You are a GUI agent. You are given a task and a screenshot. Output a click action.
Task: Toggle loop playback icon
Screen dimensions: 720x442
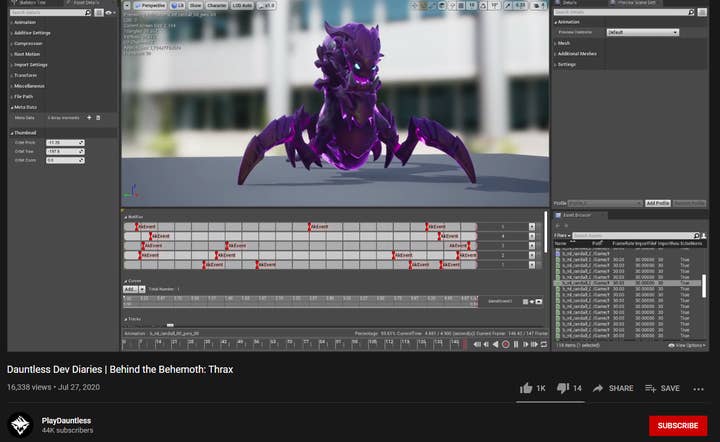pyautogui.click(x=544, y=344)
